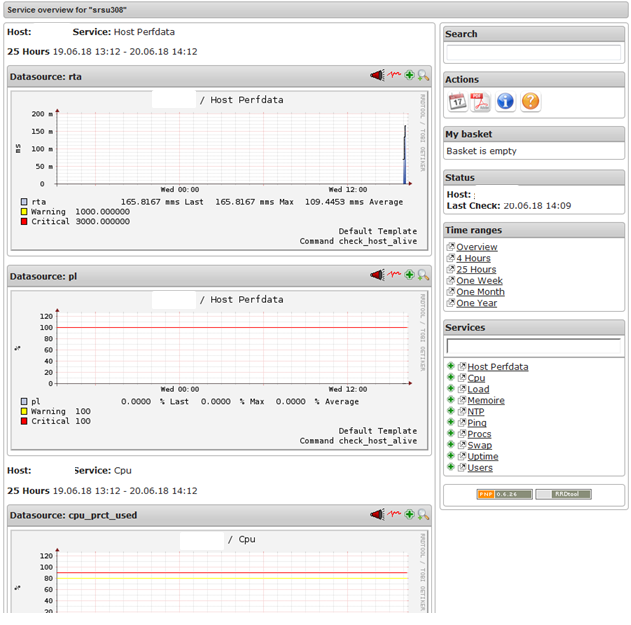Open the One Year time range link
The image size is (631, 625).
(476, 303)
